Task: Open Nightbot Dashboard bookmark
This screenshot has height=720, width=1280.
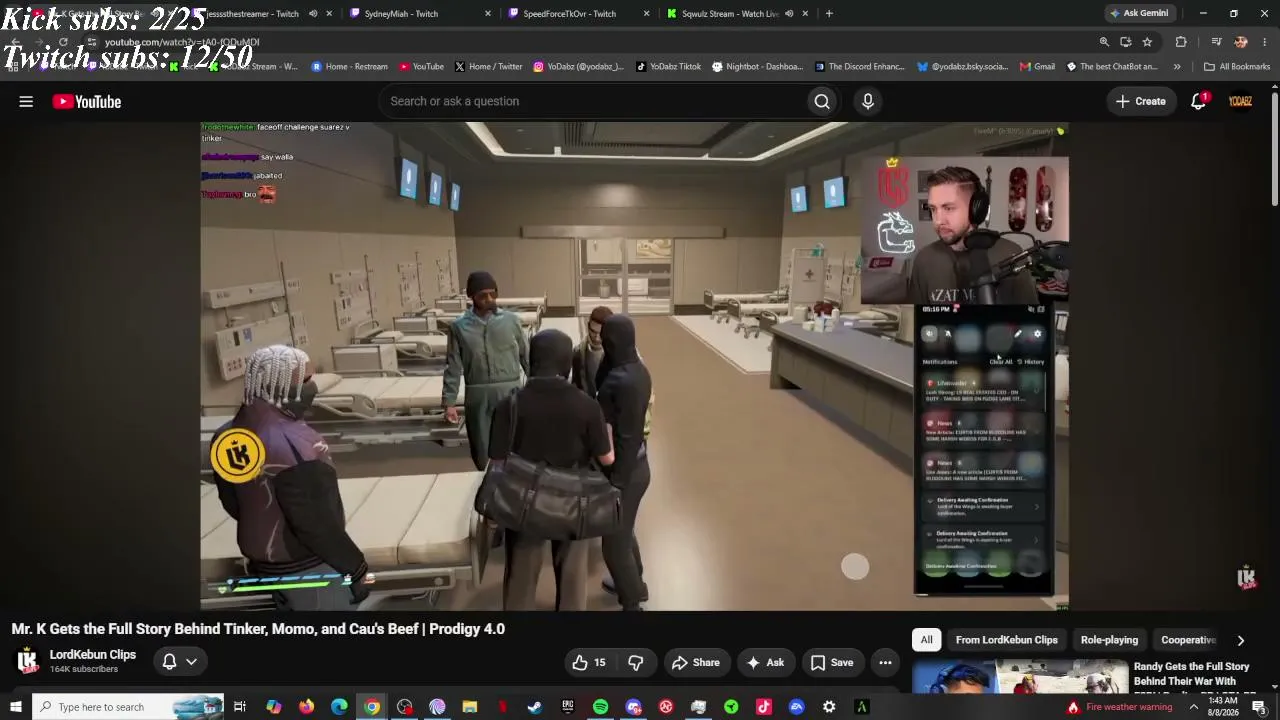Action: tap(757, 67)
